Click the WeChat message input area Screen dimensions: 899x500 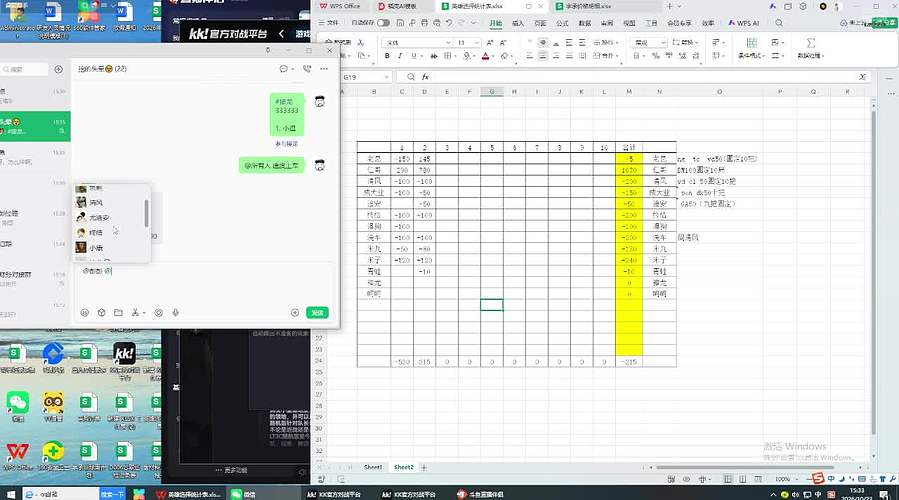(204, 284)
